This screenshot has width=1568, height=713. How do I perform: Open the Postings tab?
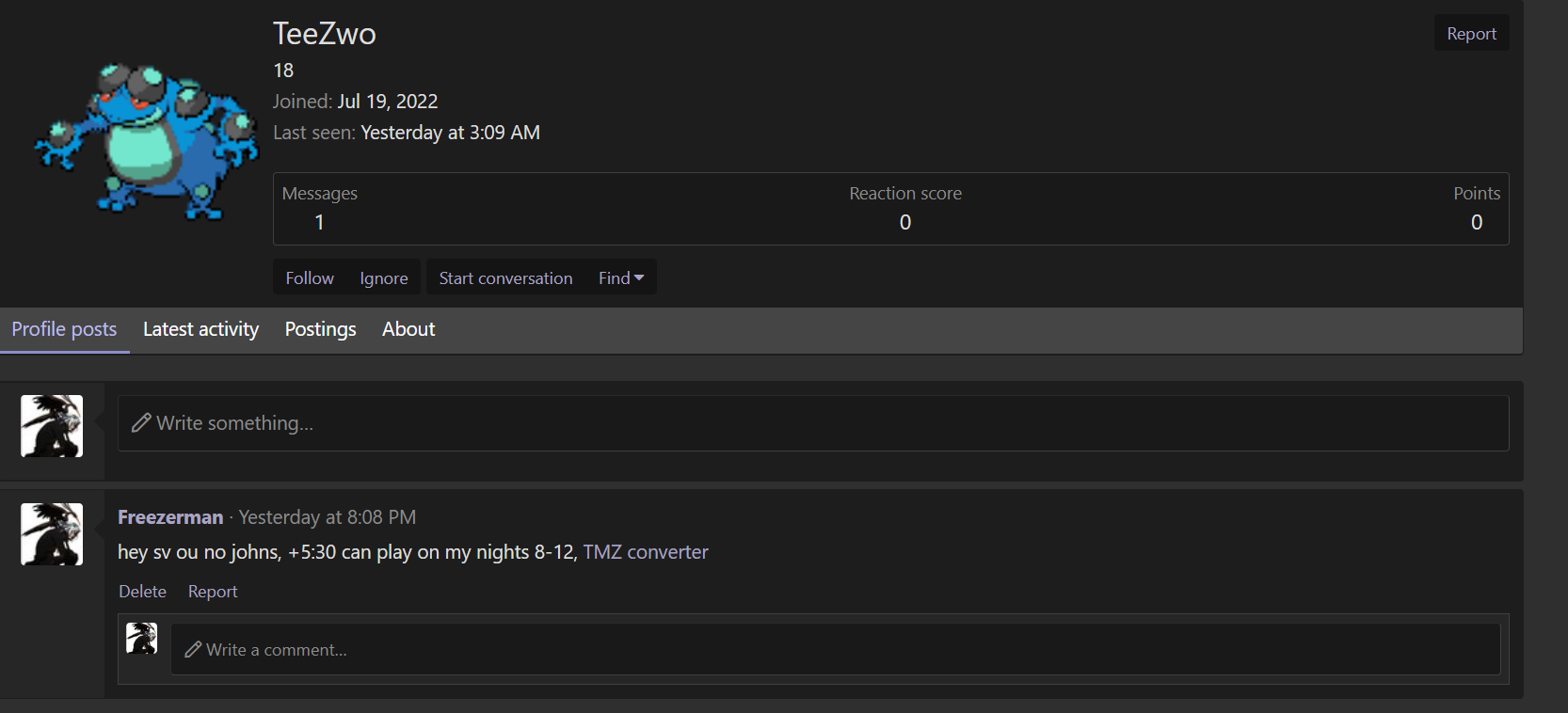(320, 329)
